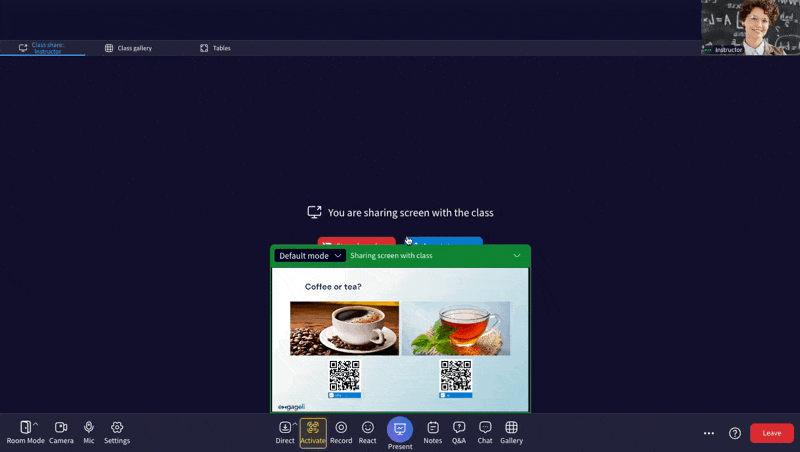800x452 pixels.
Task: Start Record in bottom toolbar
Action: (x=341, y=432)
